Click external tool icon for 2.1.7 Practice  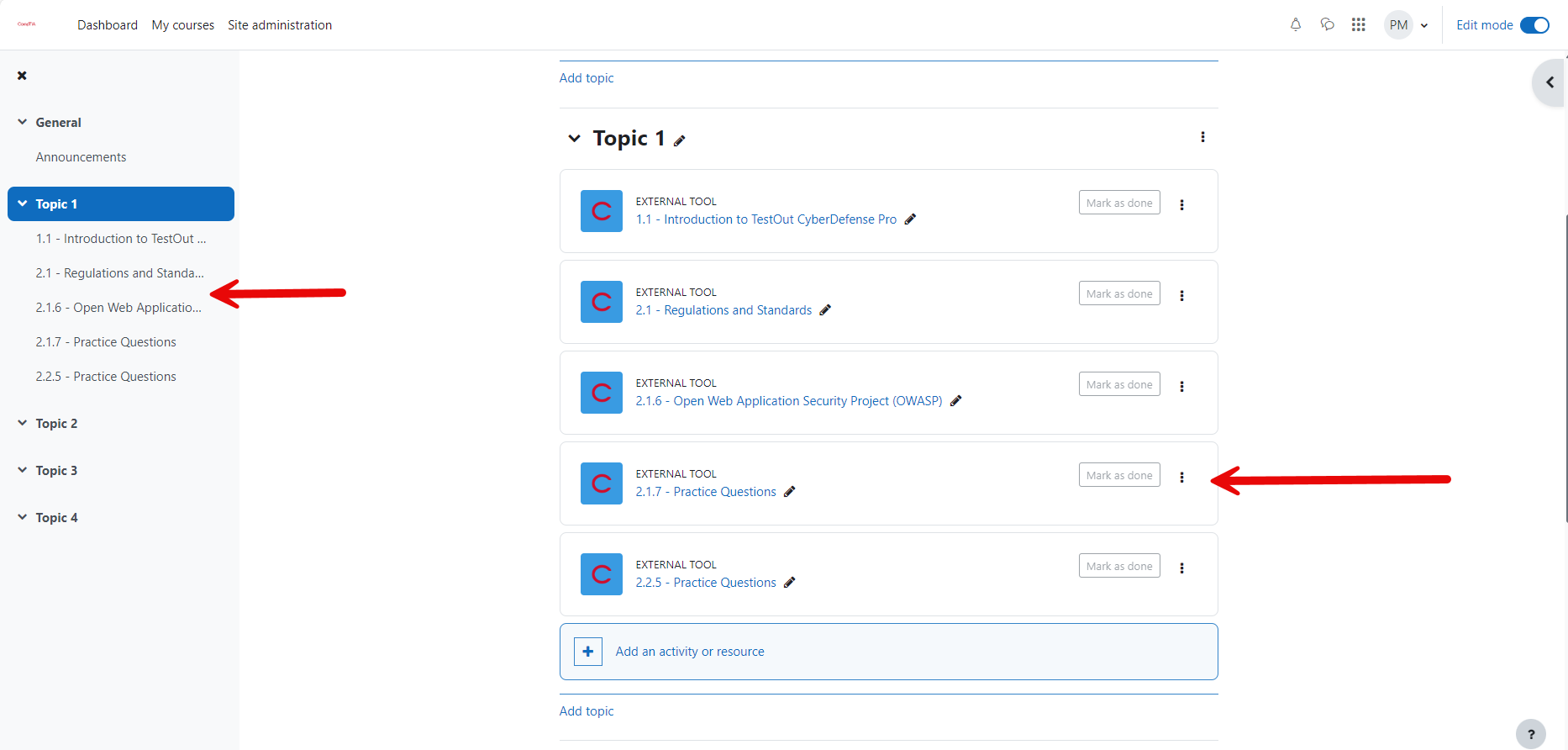click(x=602, y=483)
